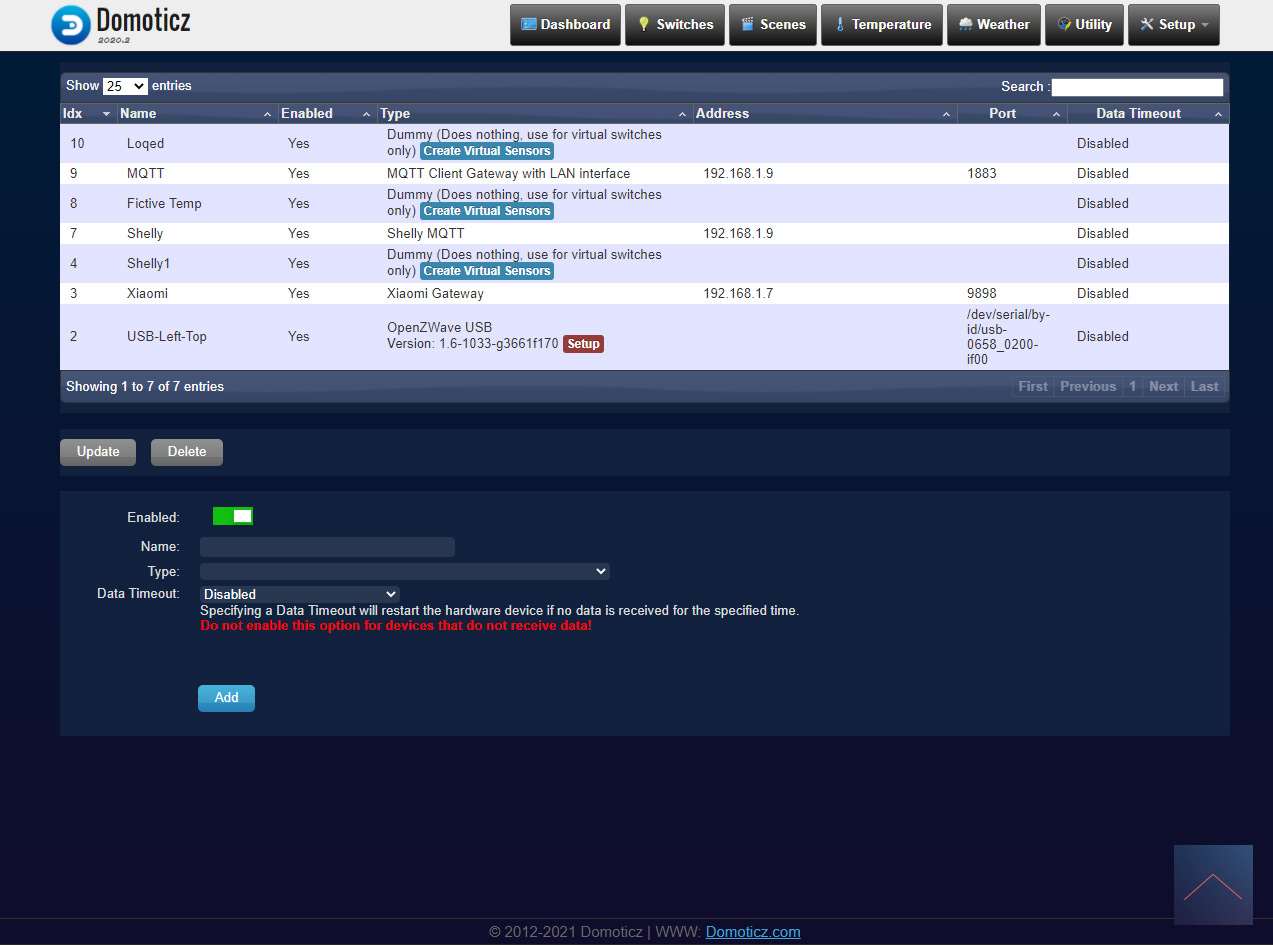
Task: Open the Domoticz.com footer link
Action: coord(752,932)
